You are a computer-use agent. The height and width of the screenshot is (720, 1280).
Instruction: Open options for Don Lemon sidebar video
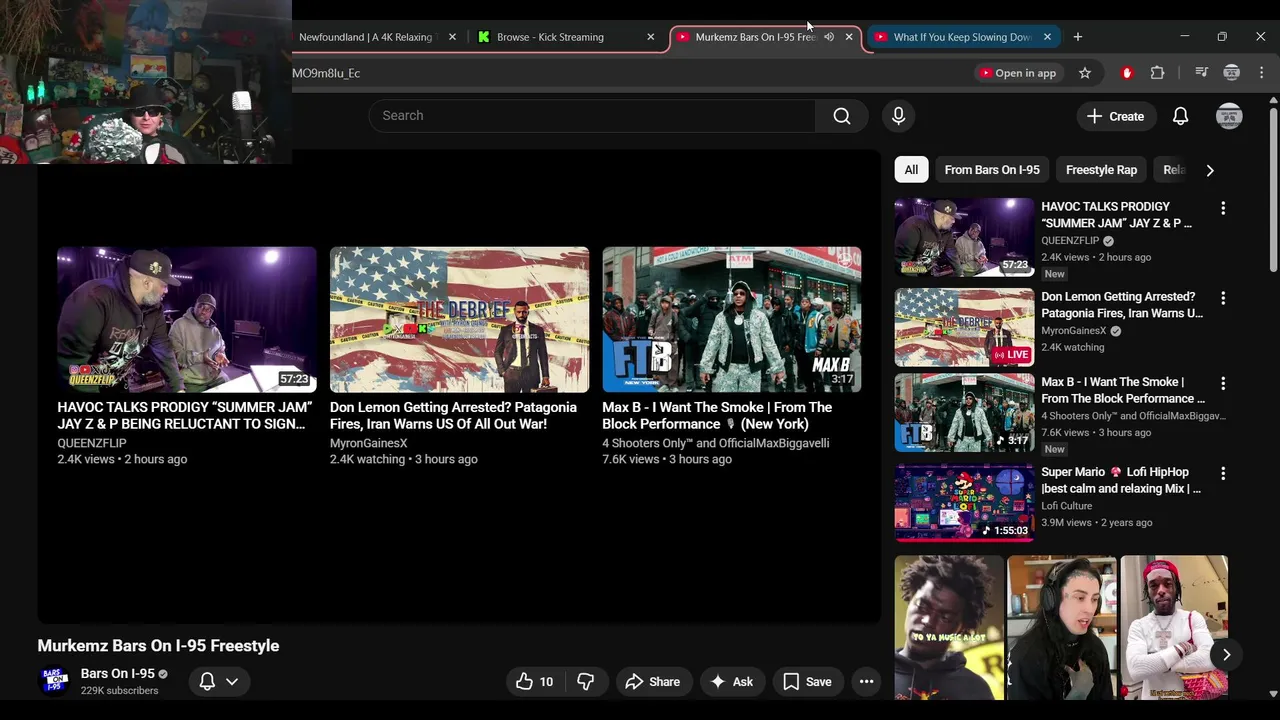[1222, 298]
